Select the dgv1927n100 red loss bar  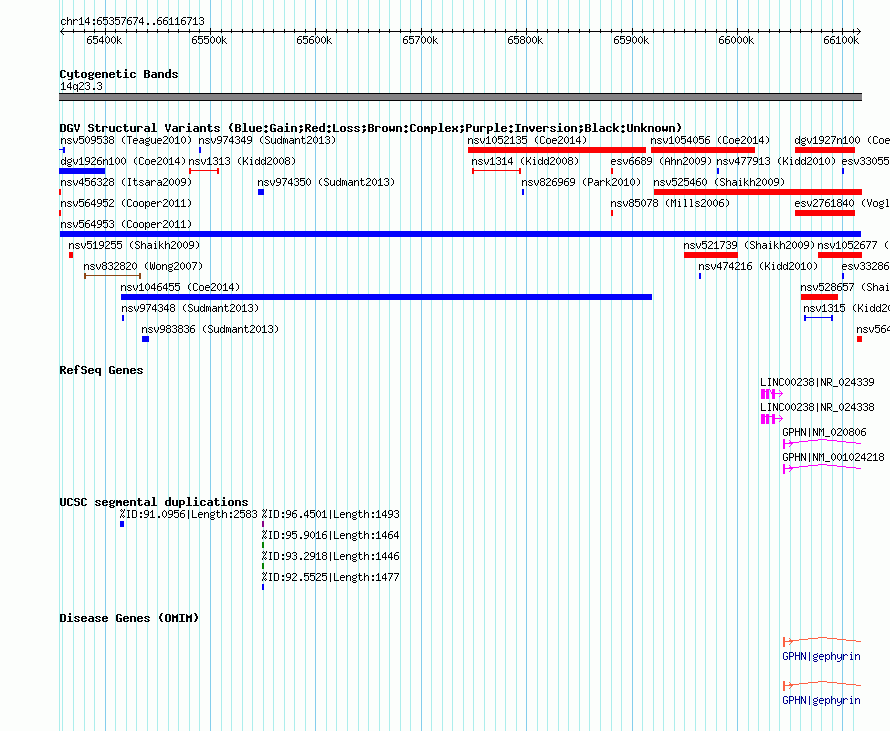coord(825,150)
